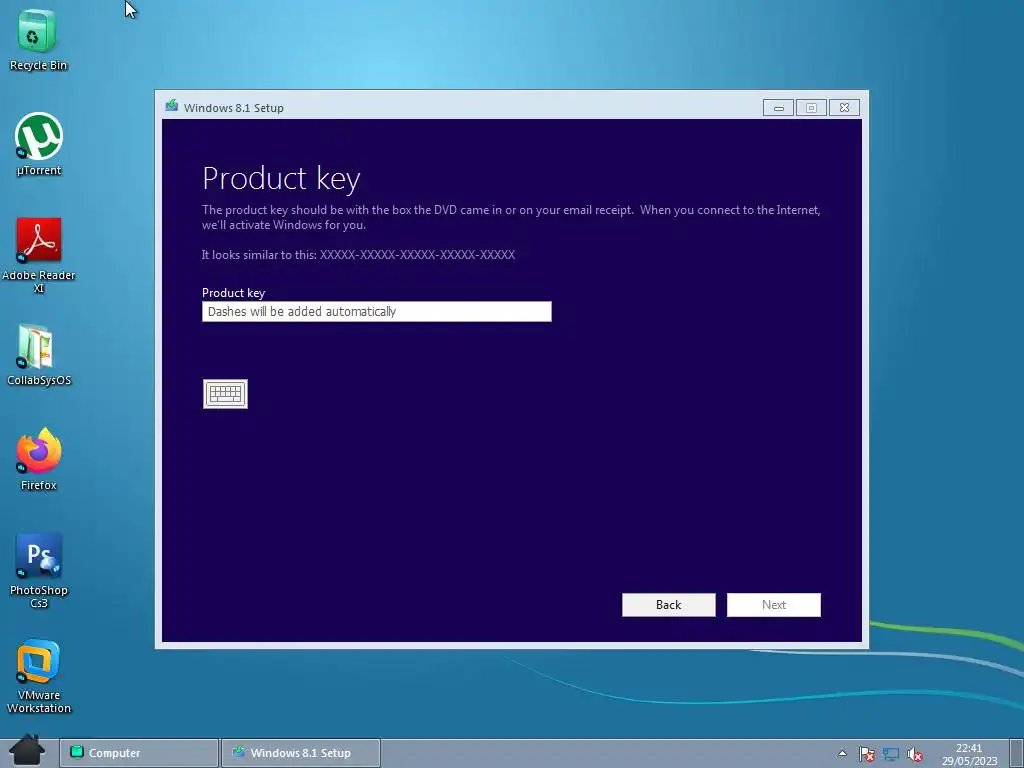Click the 'Product key' heading text
Image resolution: width=1024 pixels, height=768 pixels.
click(x=281, y=179)
